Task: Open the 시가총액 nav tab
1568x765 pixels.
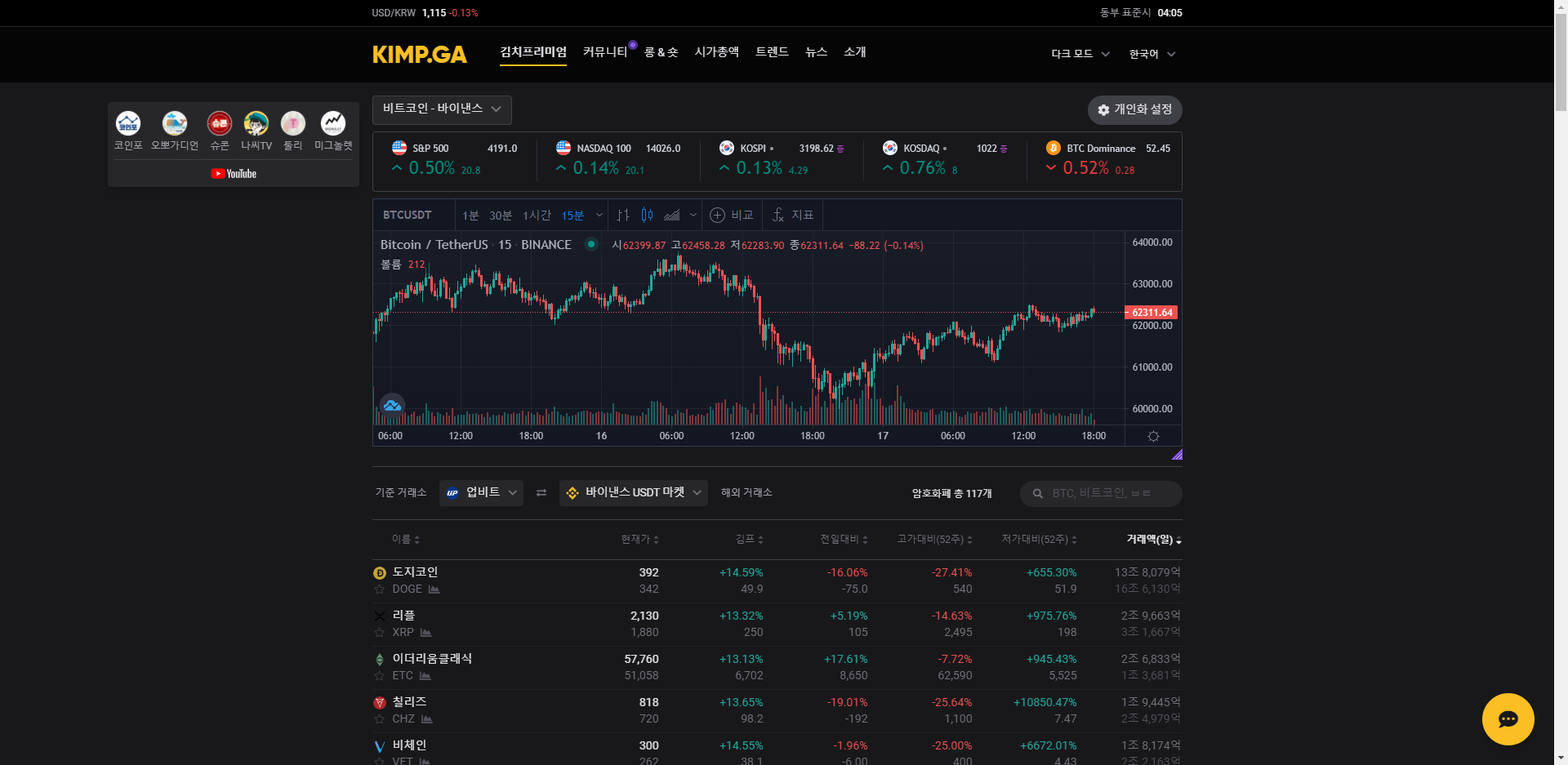Action: point(716,51)
